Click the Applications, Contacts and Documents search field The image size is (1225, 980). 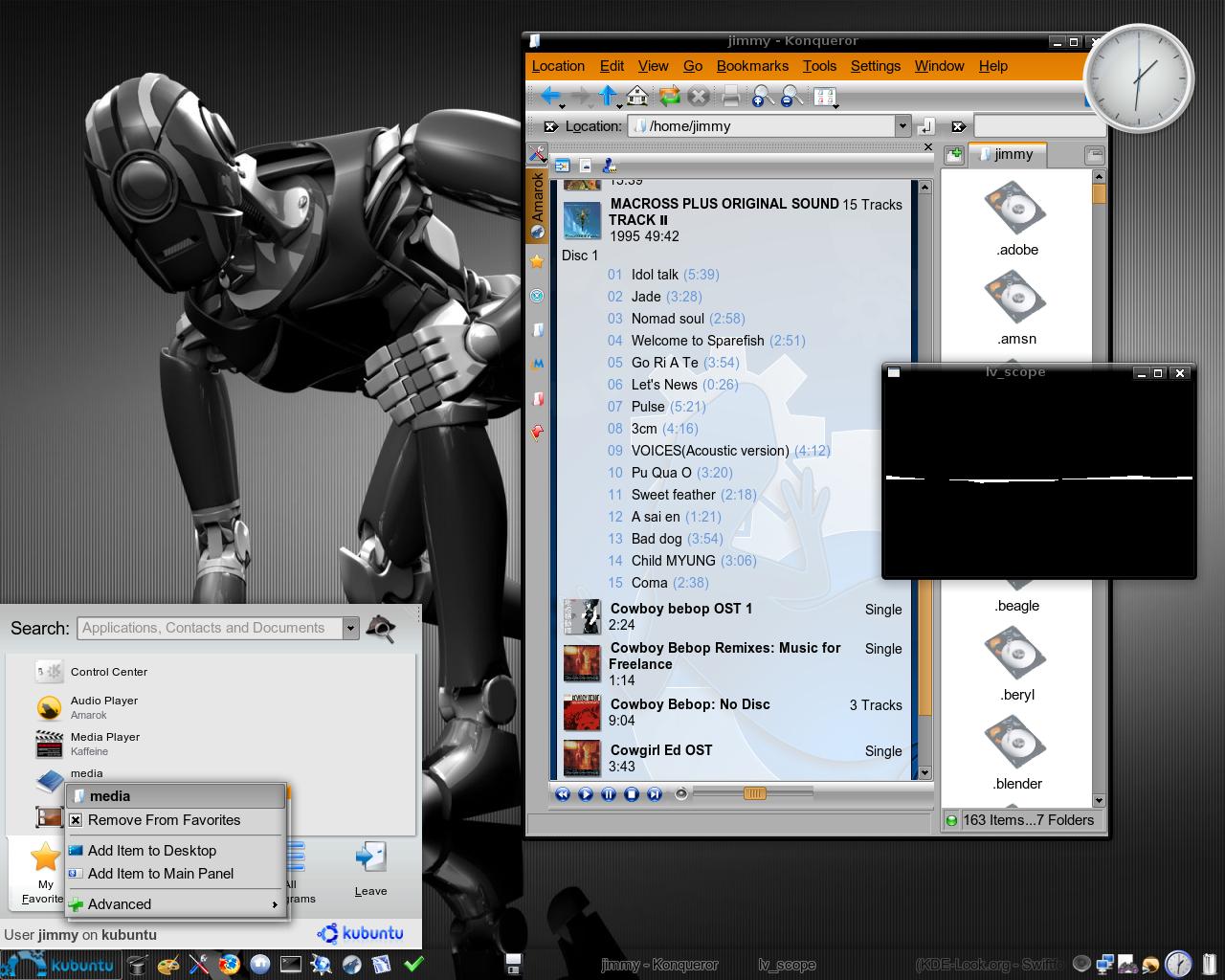[x=210, y=628]
